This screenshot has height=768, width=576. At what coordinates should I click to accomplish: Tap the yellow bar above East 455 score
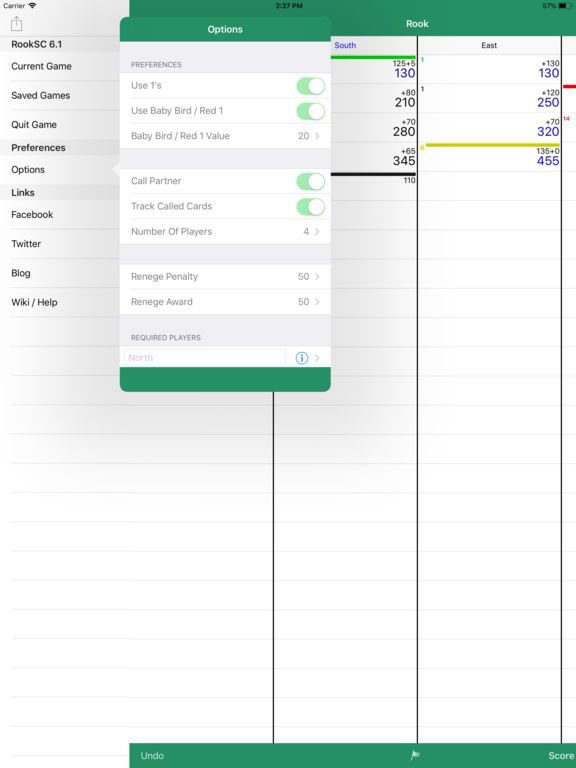[492, 145]
